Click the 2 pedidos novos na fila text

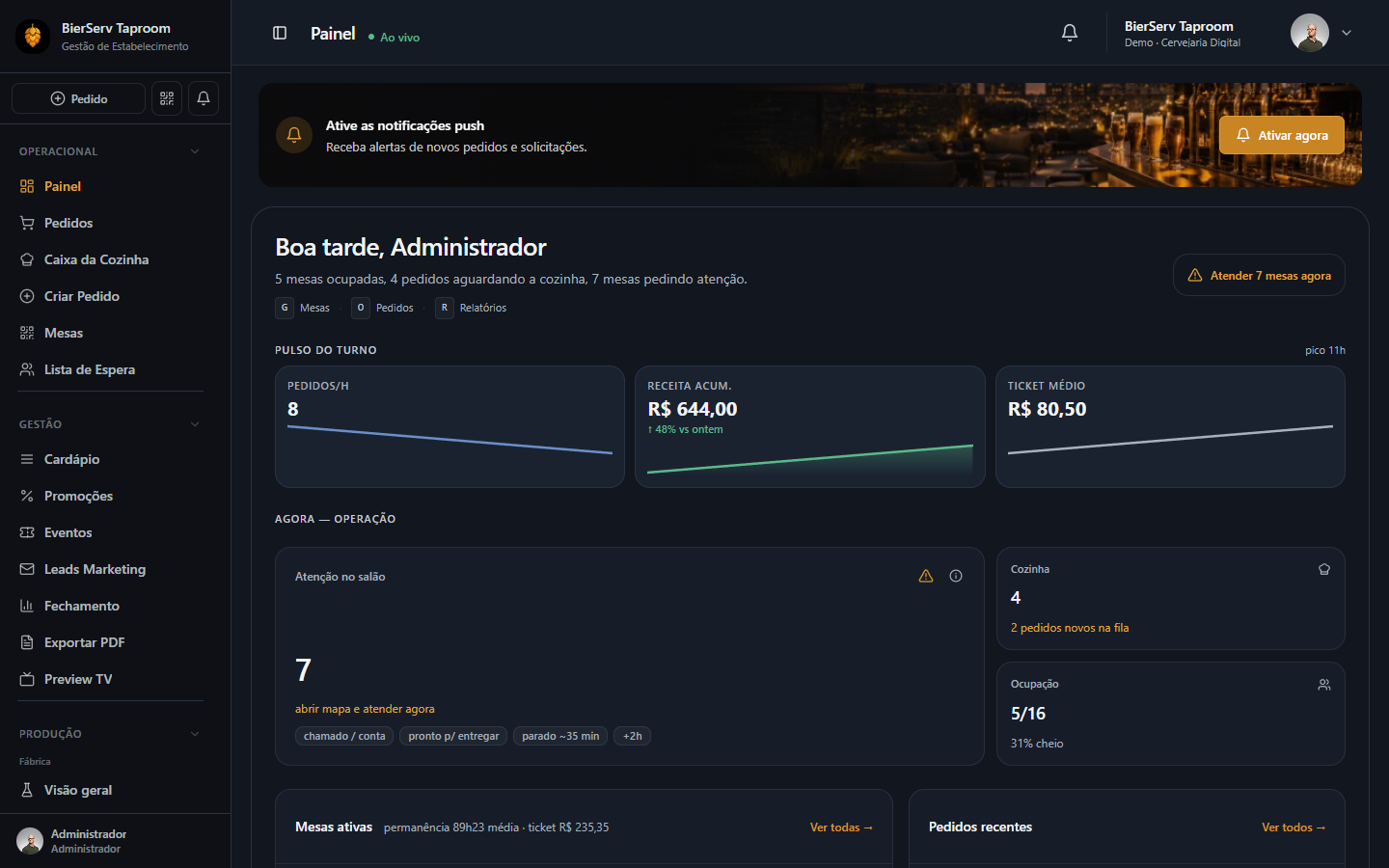[1070, 628]
